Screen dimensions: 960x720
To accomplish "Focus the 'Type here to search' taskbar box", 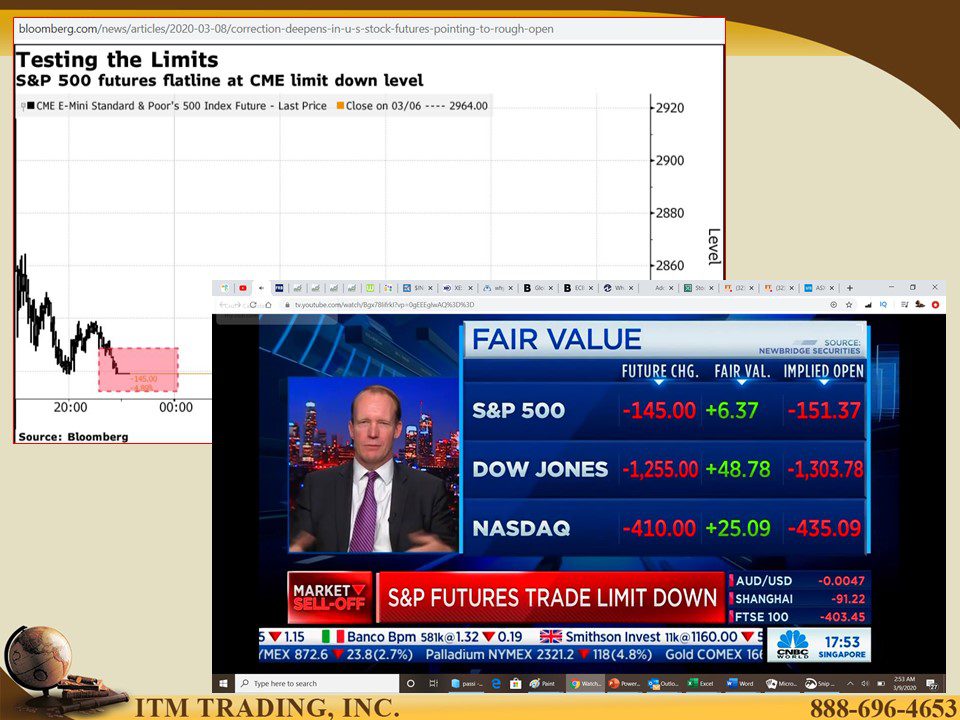I will click(317, 683).
